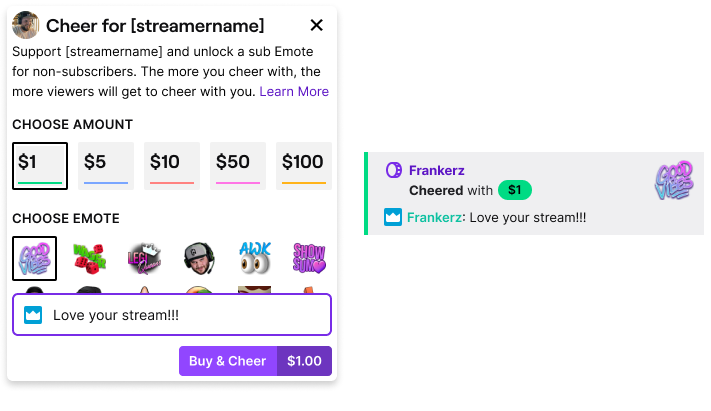Pick the Show Sum heart emote
The image size is (711, 411).
pyautogui.click(x=308, y=259)
